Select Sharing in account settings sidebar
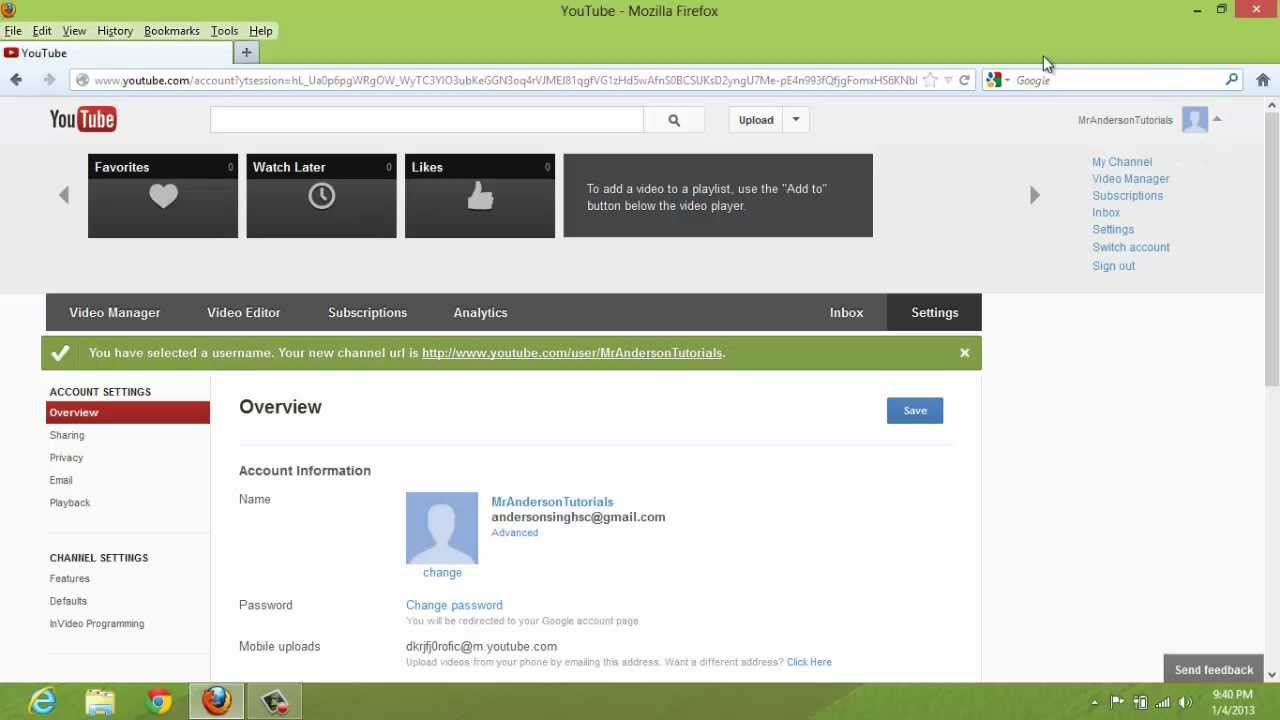 coord(67,435)
